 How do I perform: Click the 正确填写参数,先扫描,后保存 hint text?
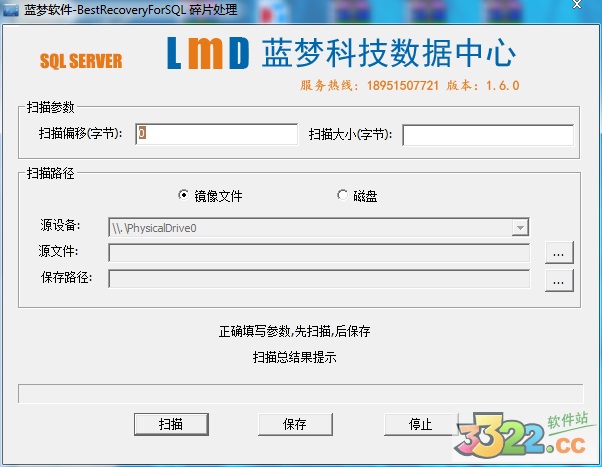point(294,331)
